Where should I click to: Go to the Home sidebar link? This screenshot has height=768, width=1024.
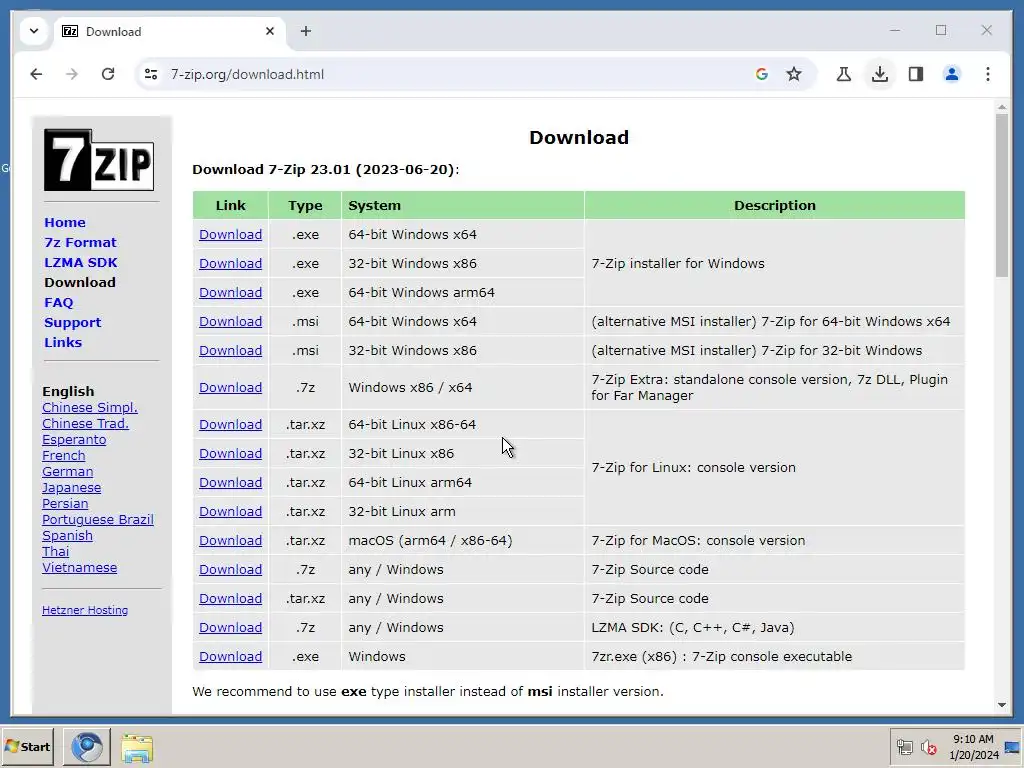click(65, 223)
